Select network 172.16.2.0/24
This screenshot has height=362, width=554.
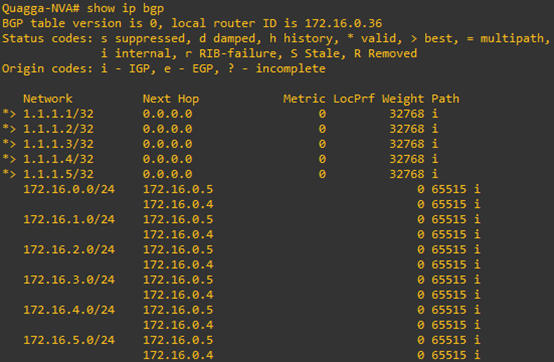pos(69,250)
